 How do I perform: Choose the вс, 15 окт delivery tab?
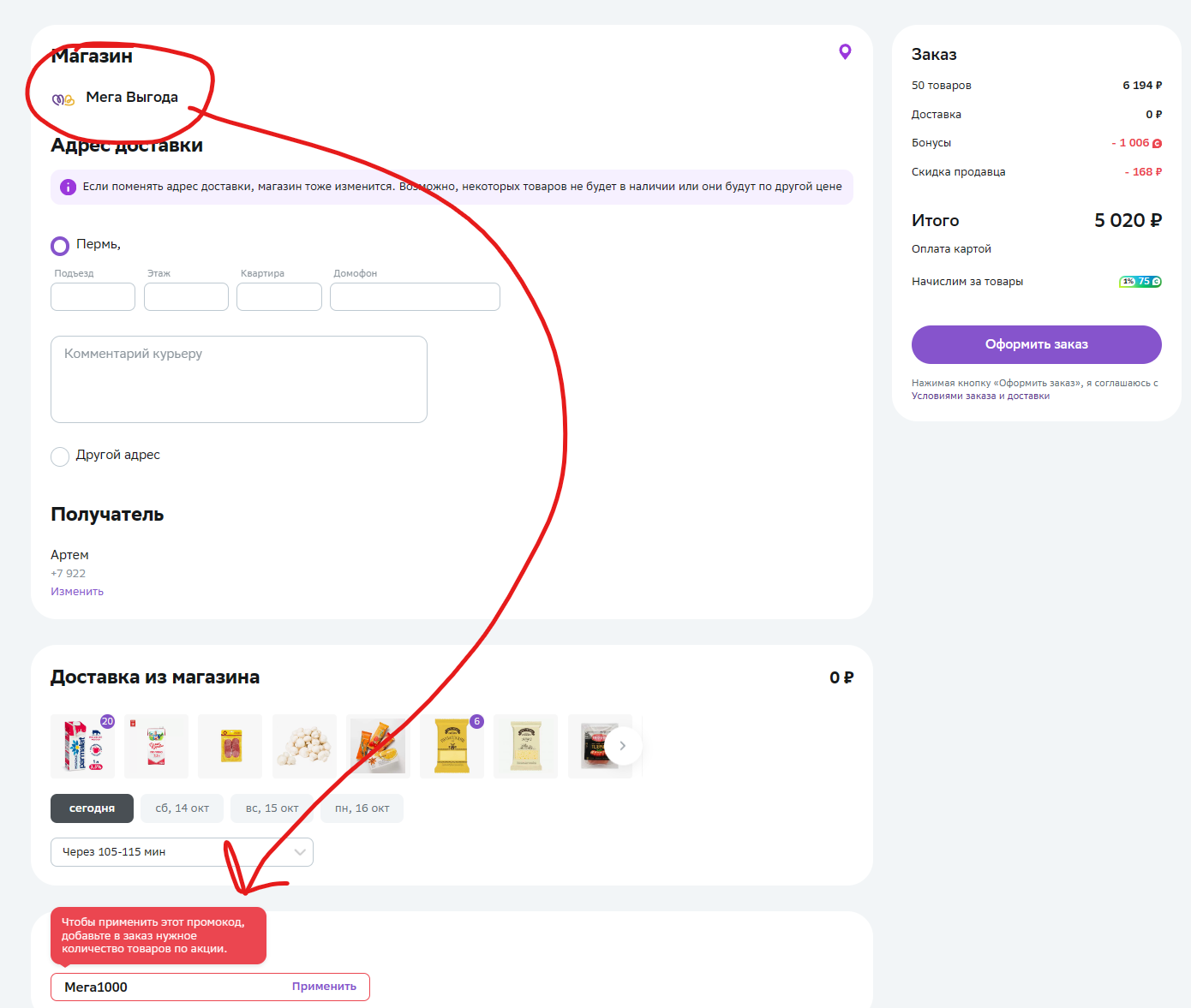[272, 808]
